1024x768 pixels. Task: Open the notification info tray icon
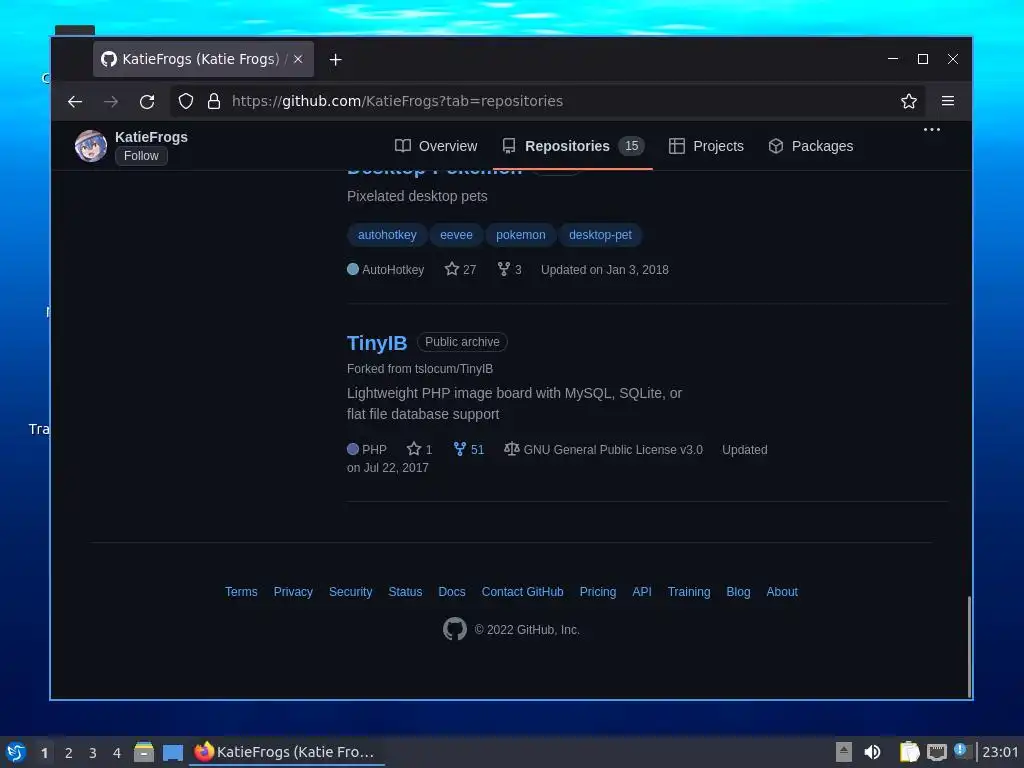tap(960, 751)
